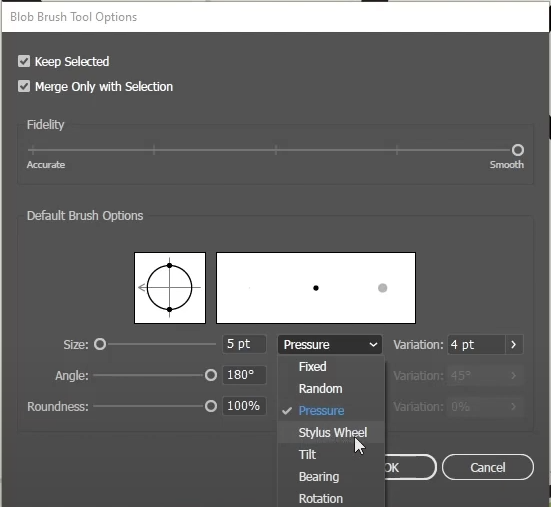Open the Size Pressure dropdown
The width and height of the screenshot is (551, 507).
[x=330, y=345]
